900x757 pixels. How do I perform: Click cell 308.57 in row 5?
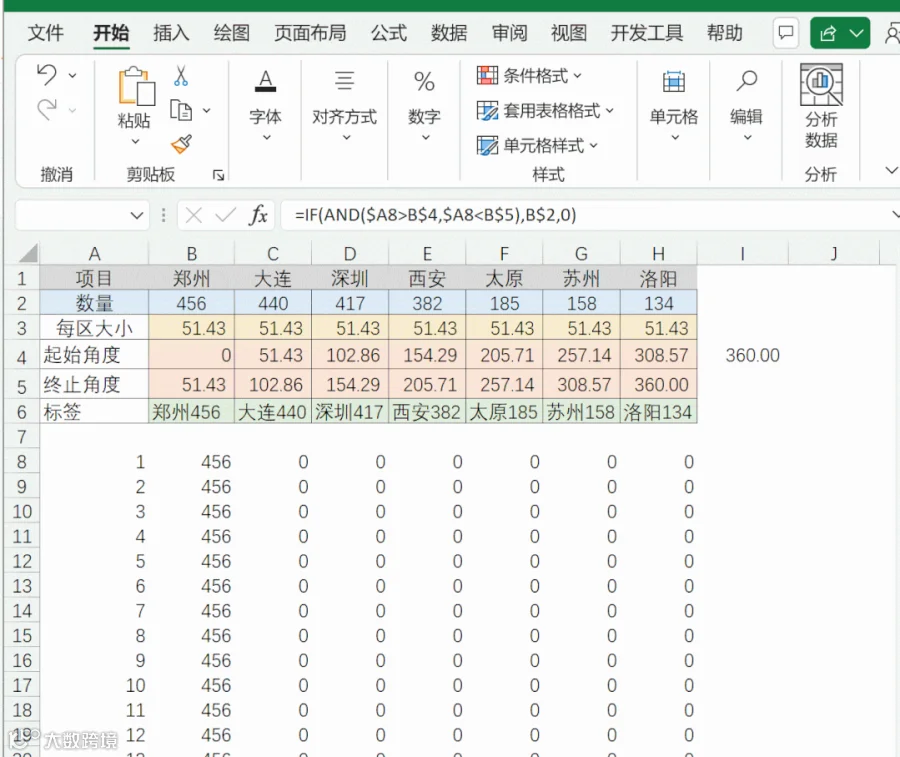[581, 385]
